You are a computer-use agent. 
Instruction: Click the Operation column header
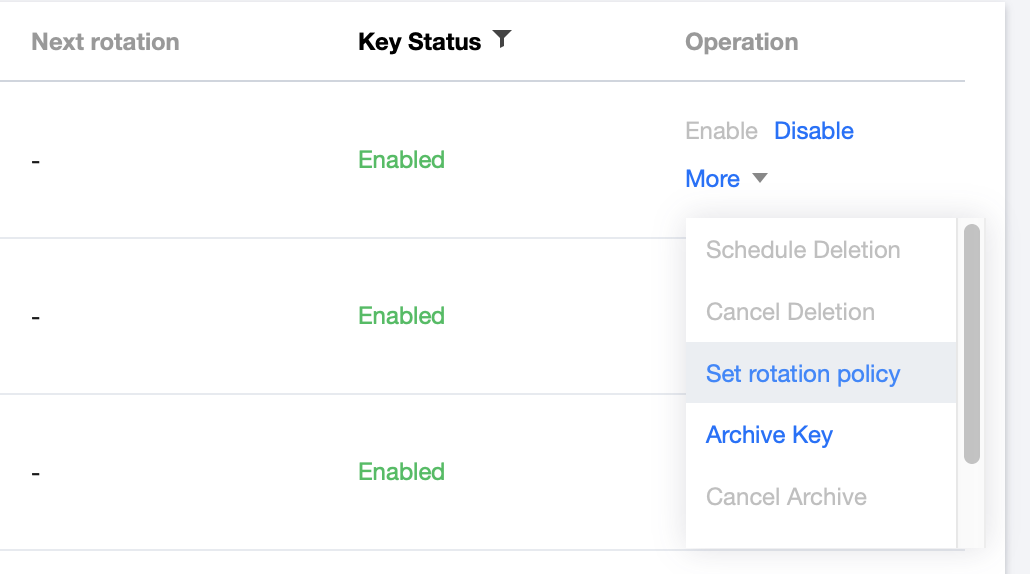pyautogui.click(x=741, y=42)
